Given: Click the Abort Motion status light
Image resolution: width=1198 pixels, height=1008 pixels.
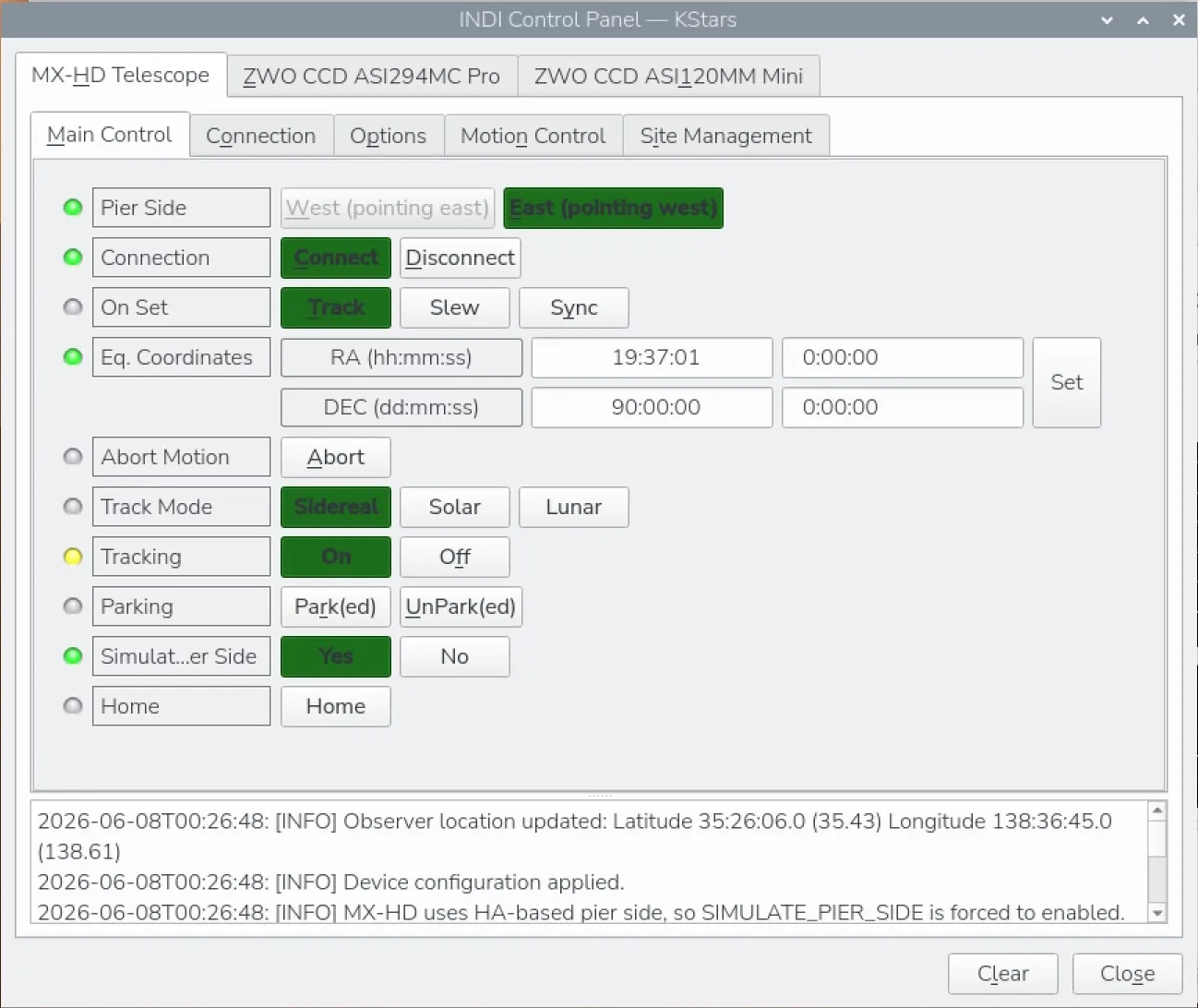Looking at the screenshot, I should click(x=73, y=457).
